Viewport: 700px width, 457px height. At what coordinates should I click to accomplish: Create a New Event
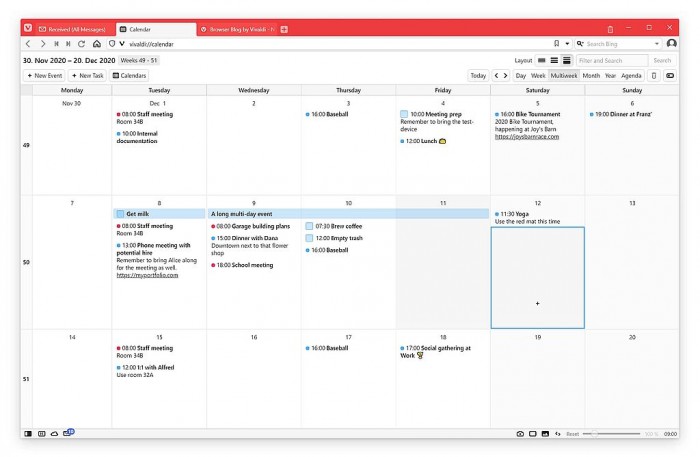click(44, 75)
